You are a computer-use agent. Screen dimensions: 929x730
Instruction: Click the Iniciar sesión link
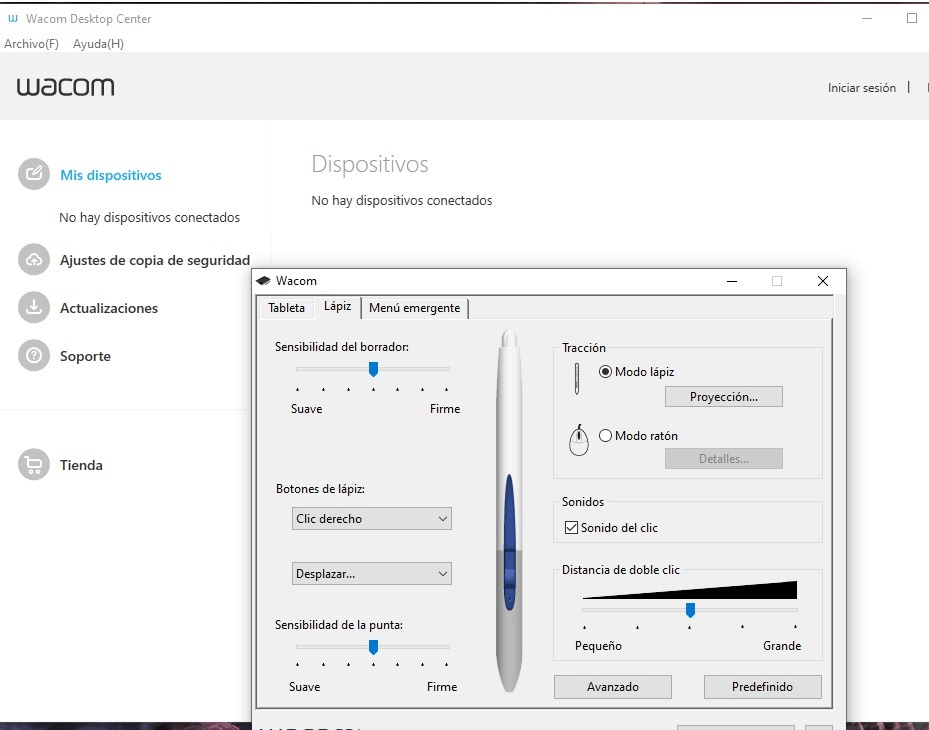(861, 88)
